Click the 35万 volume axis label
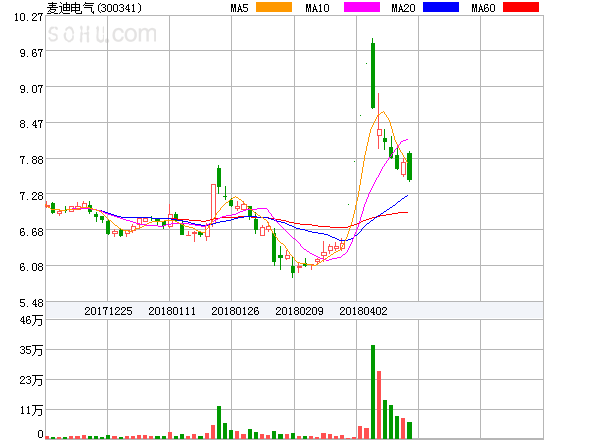This screenshot has width=600, height=440. pos(31,350)
